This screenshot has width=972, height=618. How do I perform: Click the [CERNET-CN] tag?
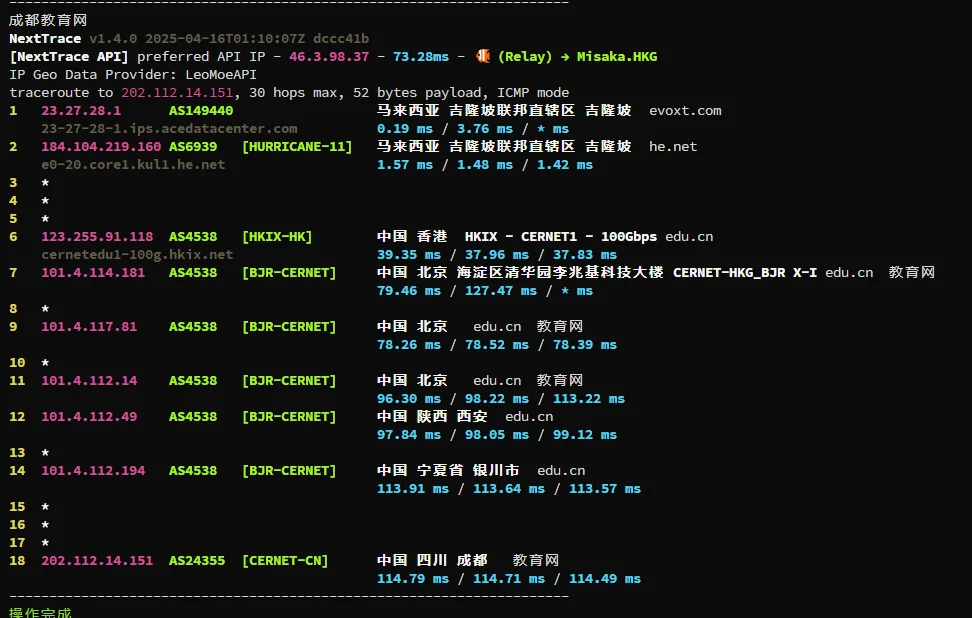coord(285,560)
